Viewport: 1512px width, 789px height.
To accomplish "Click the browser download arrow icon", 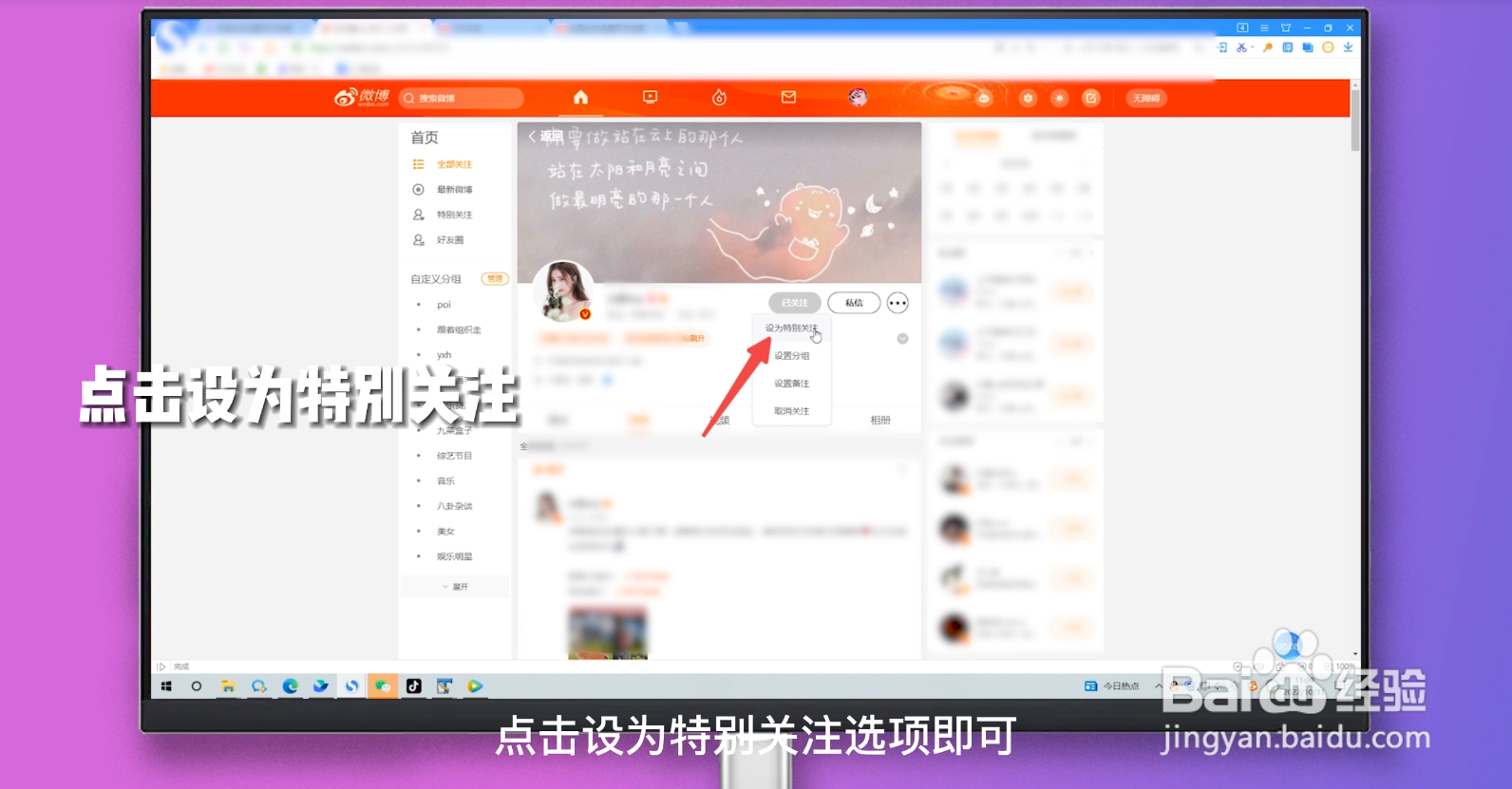I will 1348,47.
